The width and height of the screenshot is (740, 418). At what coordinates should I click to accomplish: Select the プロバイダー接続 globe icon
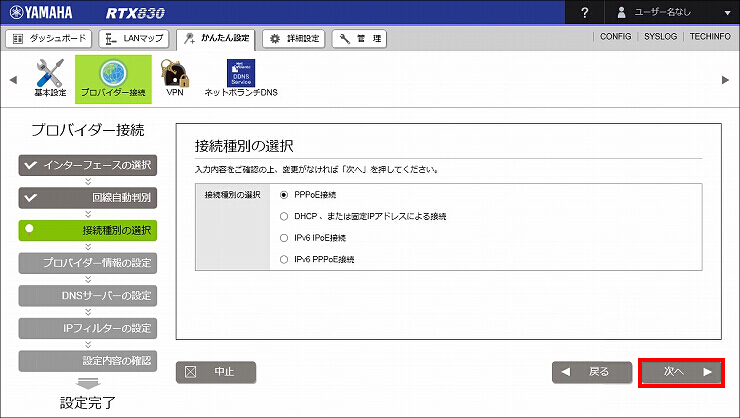(113, 79)
